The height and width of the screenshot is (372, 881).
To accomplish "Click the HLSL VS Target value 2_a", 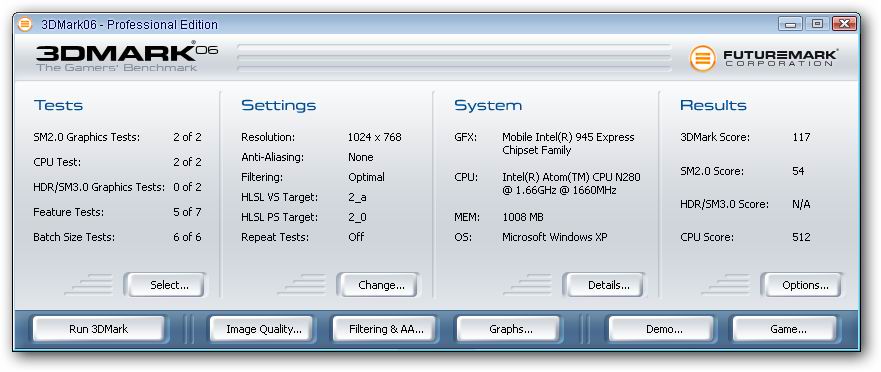I will (357, 197).
